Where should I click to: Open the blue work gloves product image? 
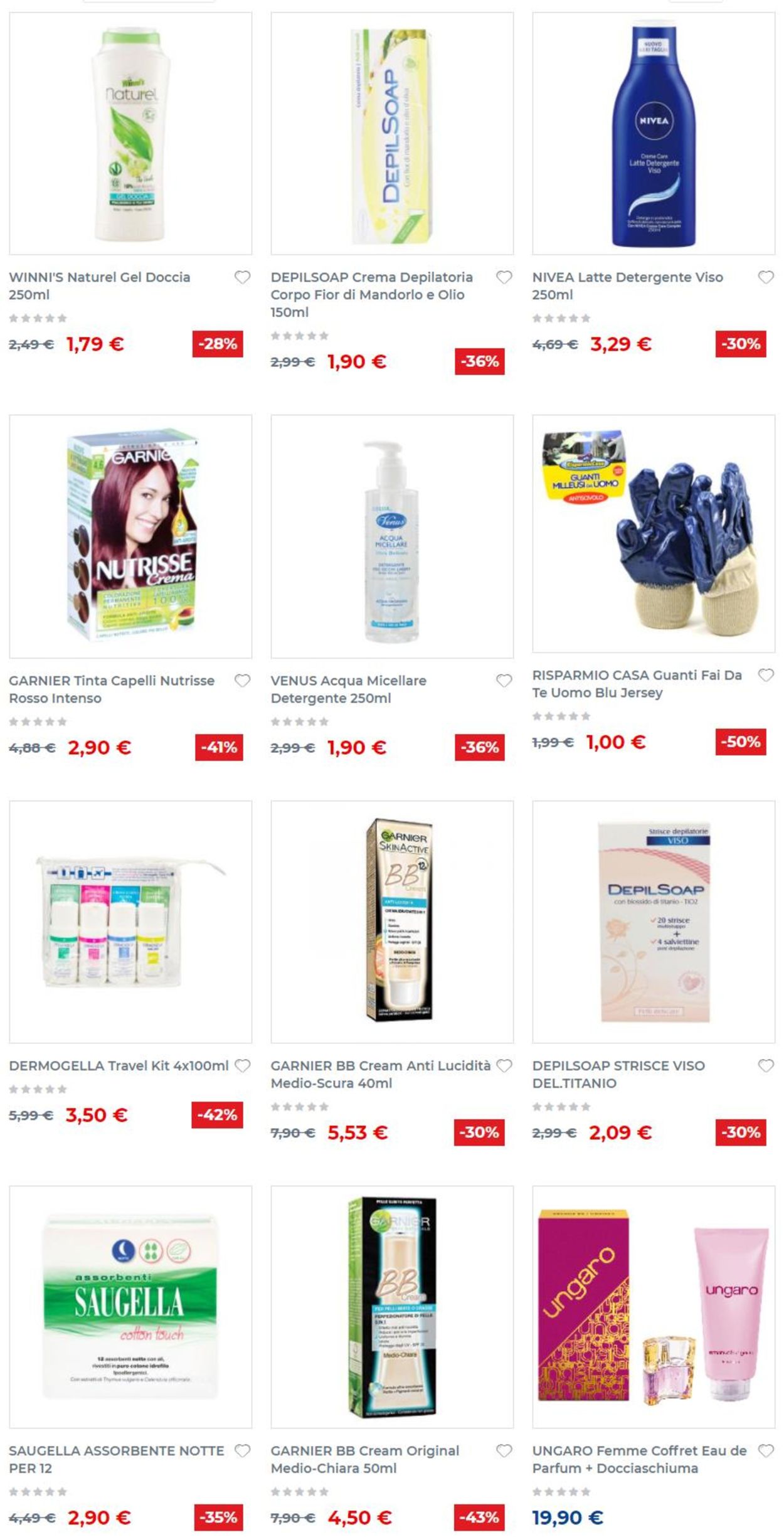coord(654,534)
